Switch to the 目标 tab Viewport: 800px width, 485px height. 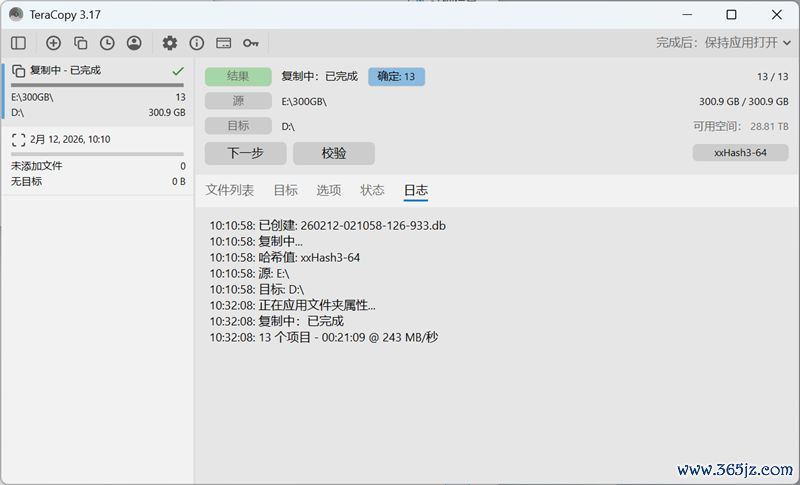285,190
